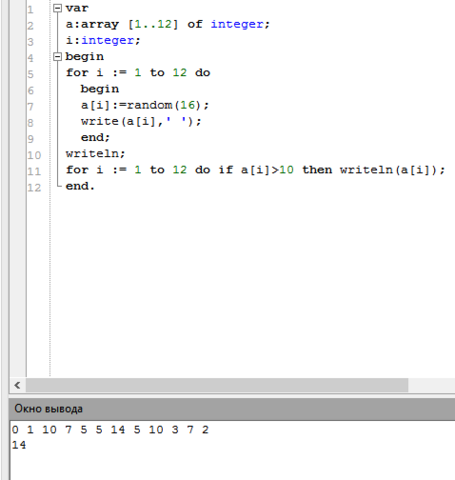Screen dimensions: 455x480
Task: Click output row '0 1 10 7 5 5 14...'
Action: (x=110, y=430)
